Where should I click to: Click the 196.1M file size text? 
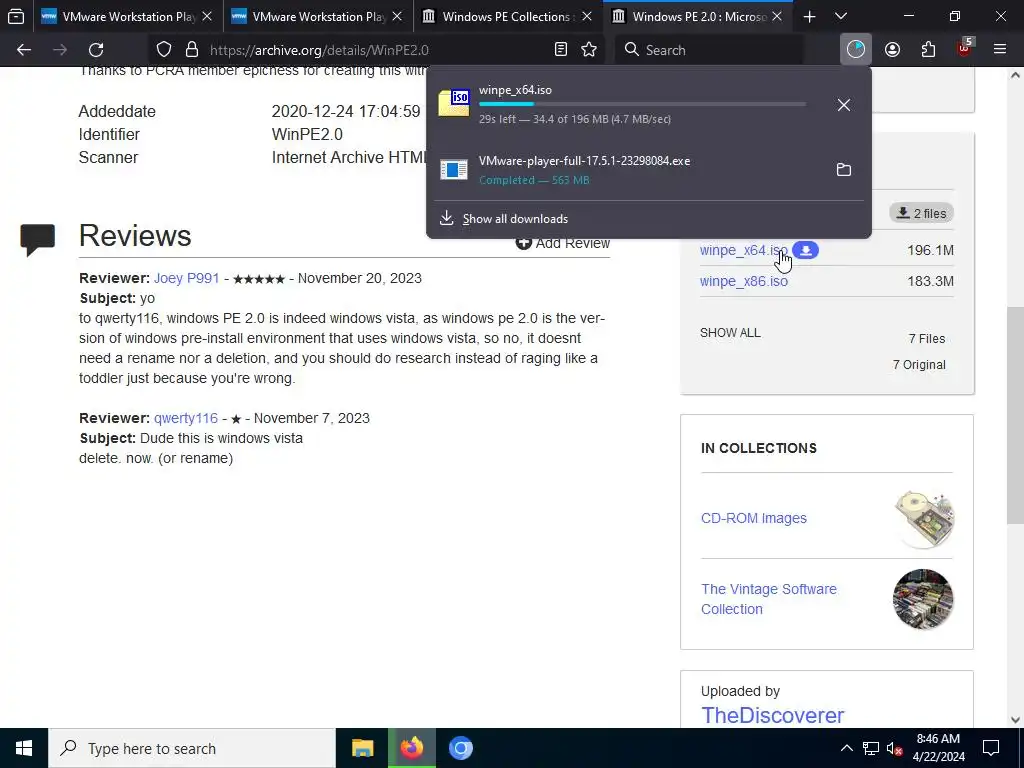[930, 250]
